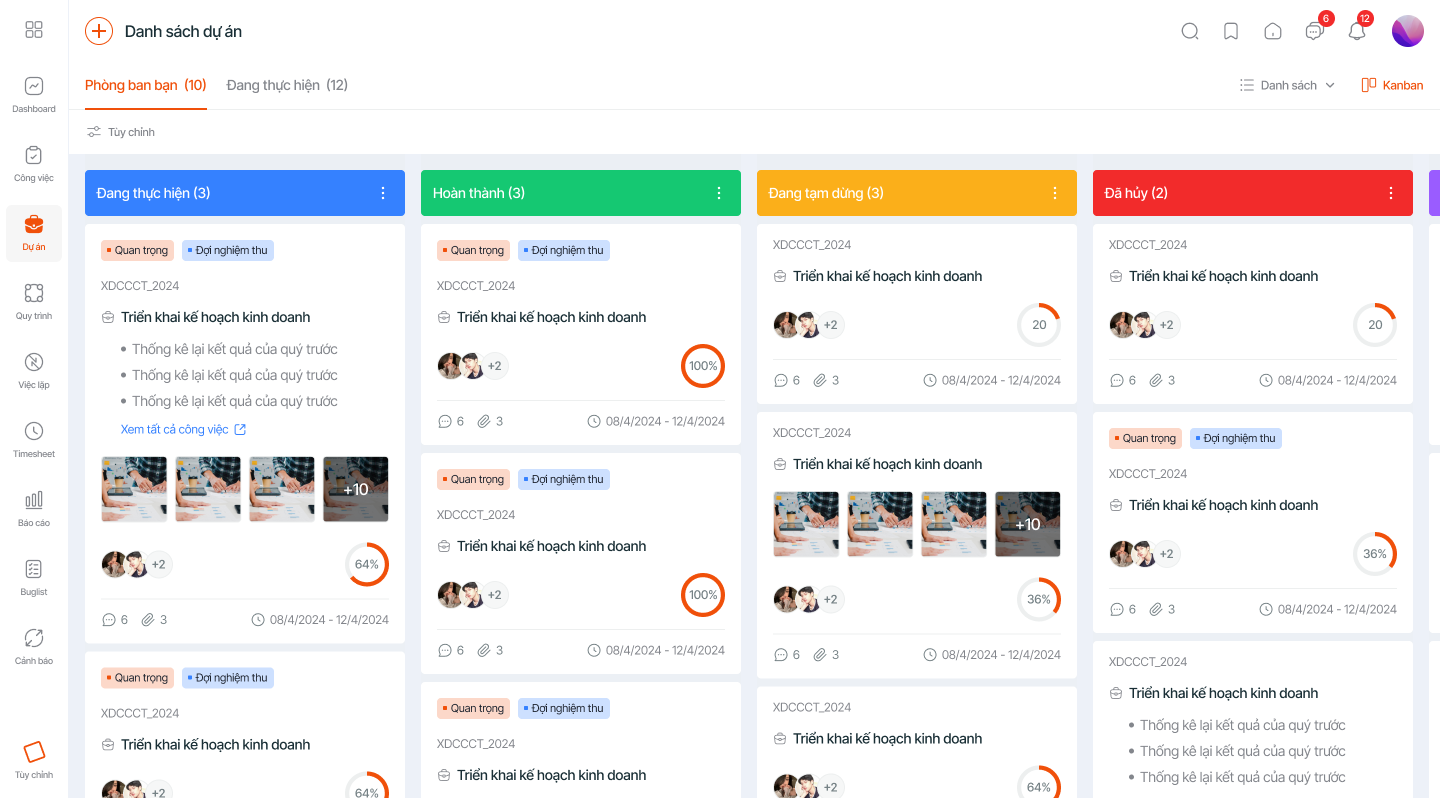
Task: Open chat messages icon with 6 badge
Action: pyautogui.click(x=1315, y=31)
